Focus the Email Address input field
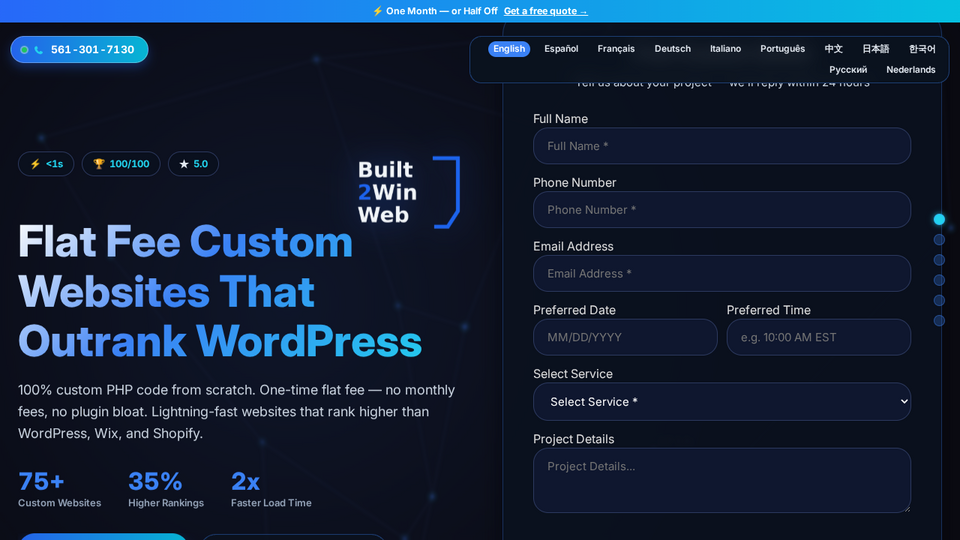The width and height of the screenshot is (960, 540). point(722,273)
